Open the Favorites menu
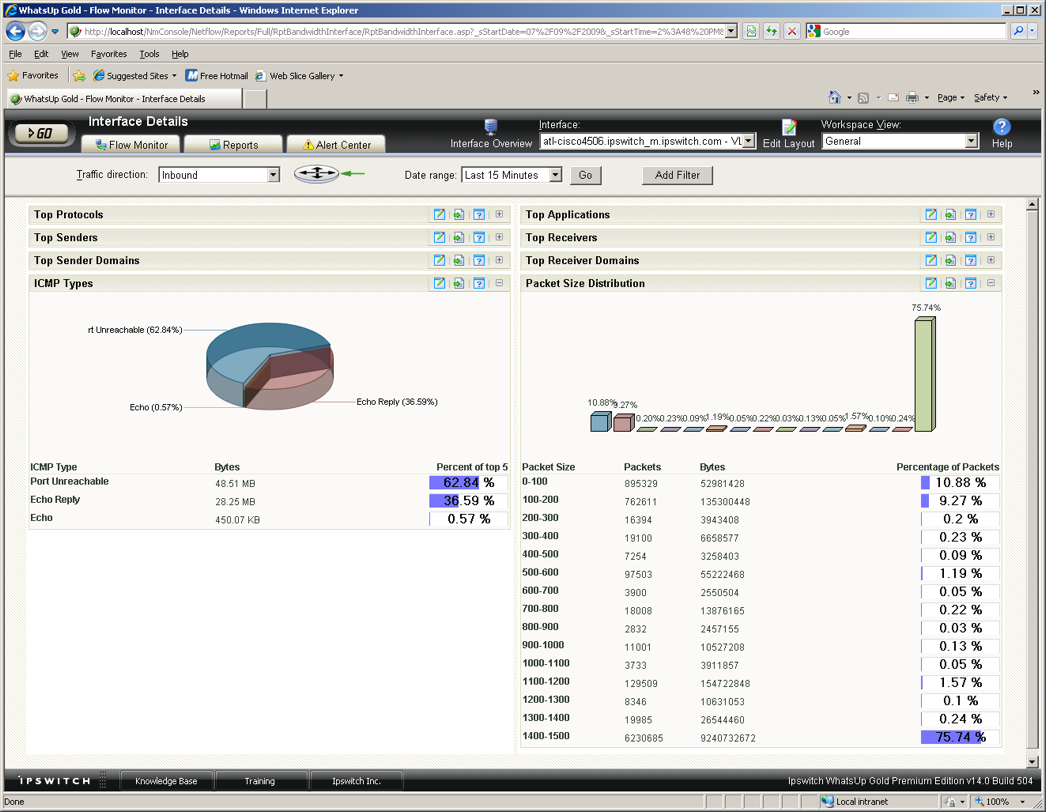The image size is (1046, 812). (x=109, y=54)
